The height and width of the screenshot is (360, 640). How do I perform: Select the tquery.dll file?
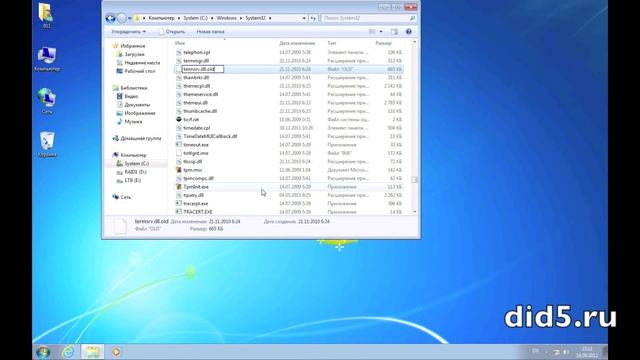[193, 195]
